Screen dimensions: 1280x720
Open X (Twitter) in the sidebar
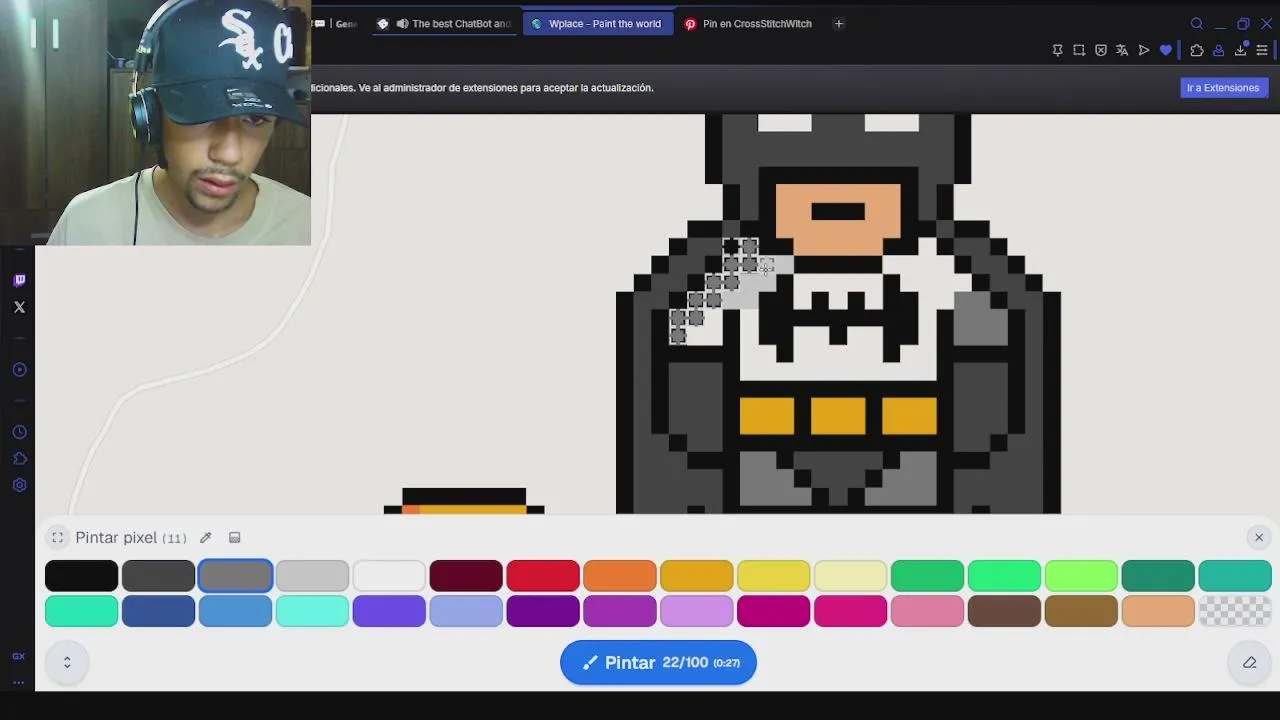click(x=19, y=307)
